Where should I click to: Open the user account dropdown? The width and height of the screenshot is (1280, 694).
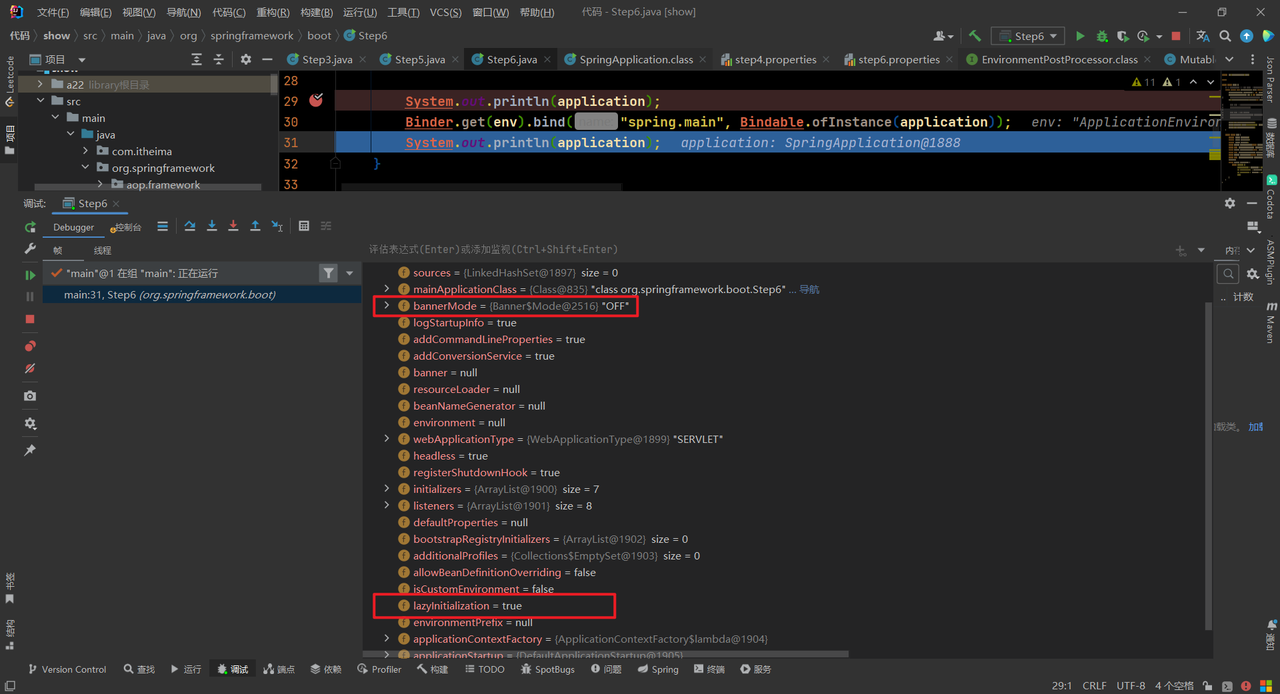tap(943, 36)
